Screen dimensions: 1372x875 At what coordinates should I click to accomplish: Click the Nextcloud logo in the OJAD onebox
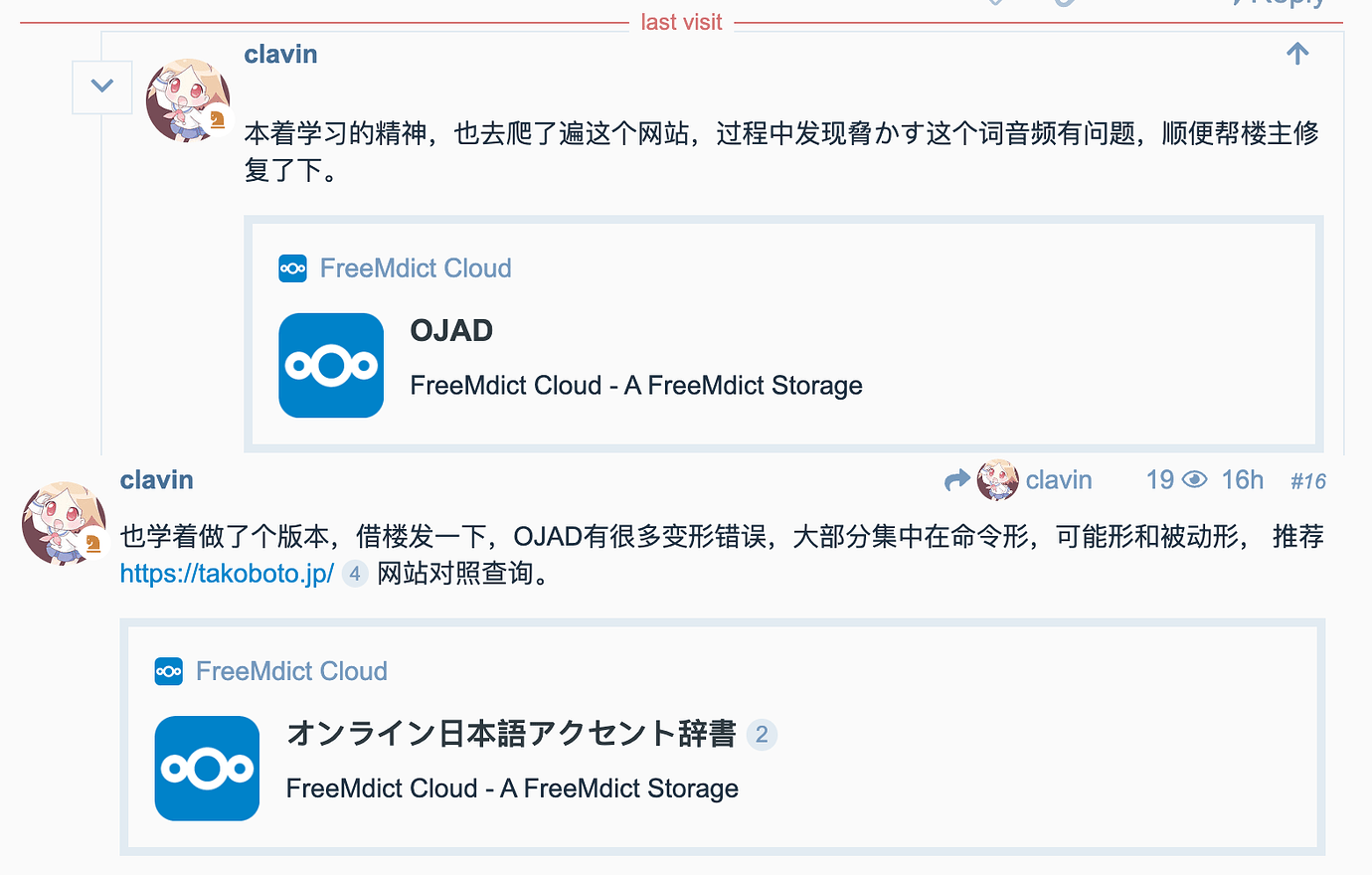pos(331,365)
